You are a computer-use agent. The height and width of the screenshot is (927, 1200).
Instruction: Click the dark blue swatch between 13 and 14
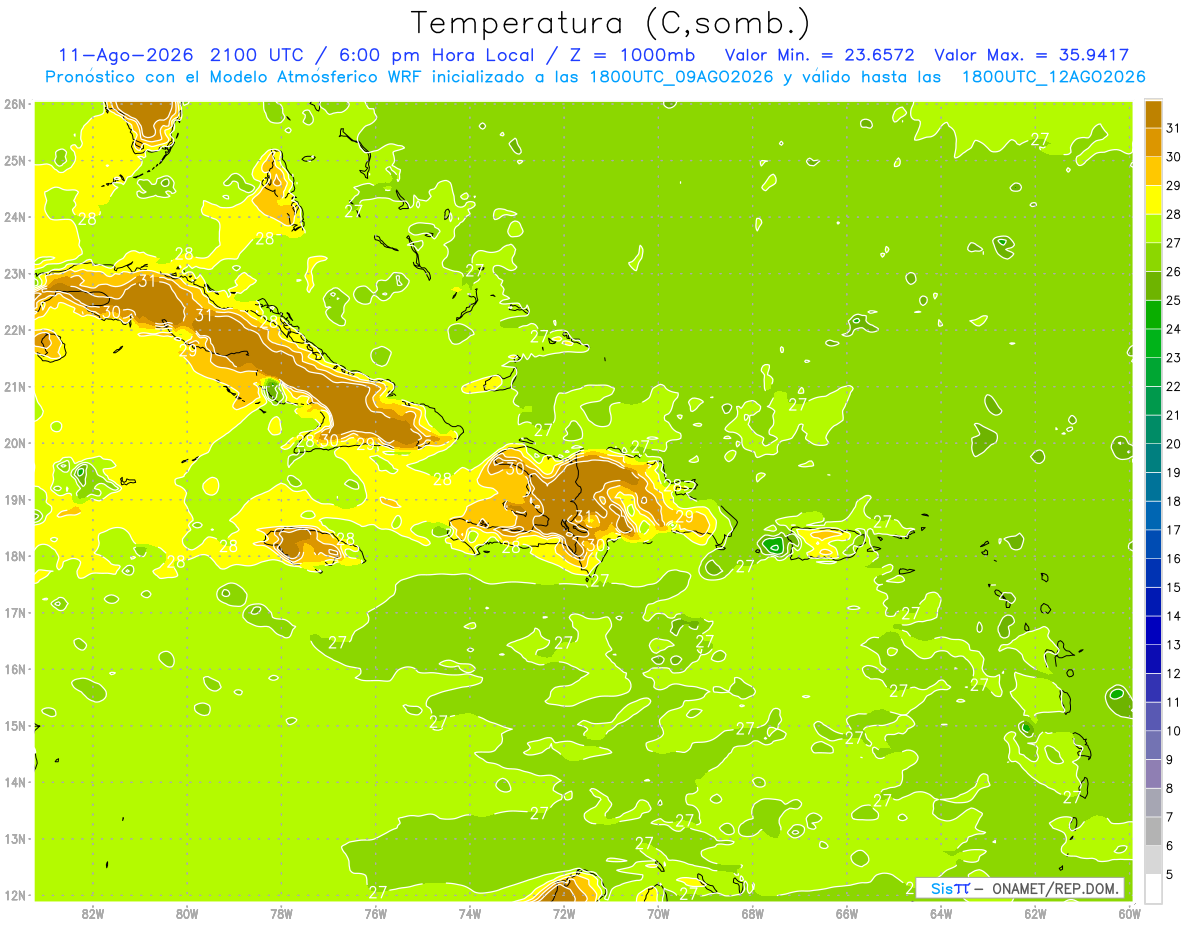pos(1153,630)
